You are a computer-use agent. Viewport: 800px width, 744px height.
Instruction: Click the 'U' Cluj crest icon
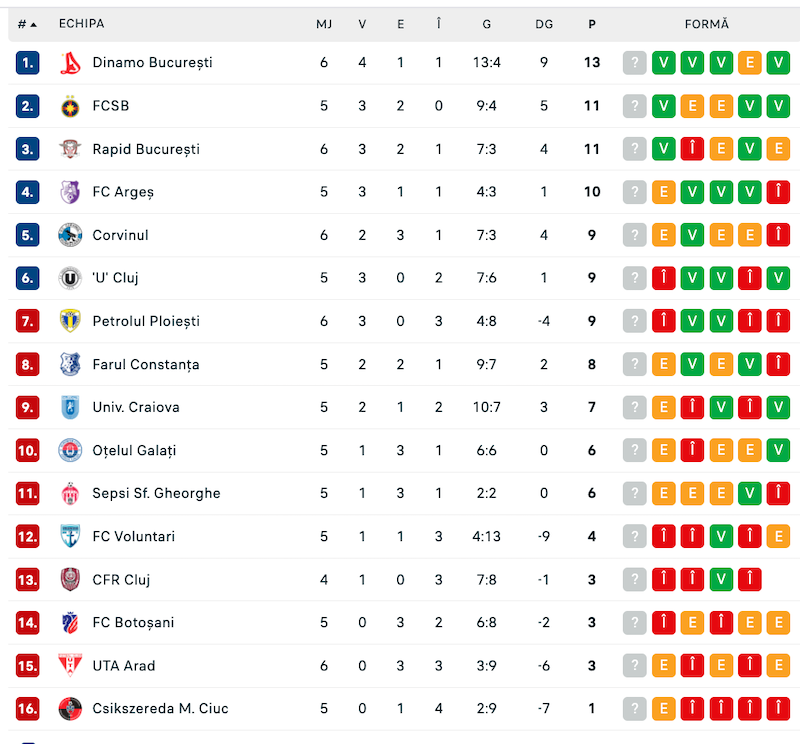pyautogui.click(x=70, y=278)
